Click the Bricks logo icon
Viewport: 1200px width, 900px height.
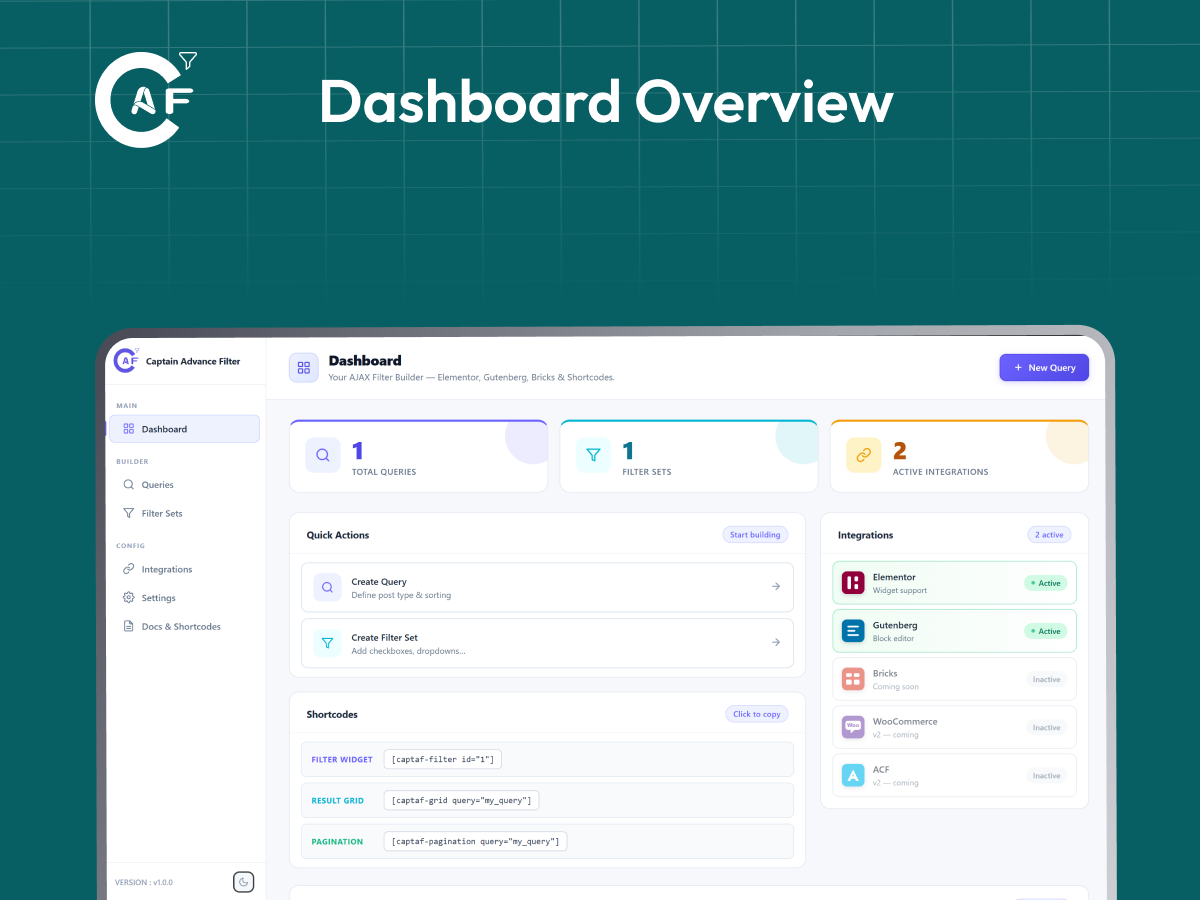853,679
